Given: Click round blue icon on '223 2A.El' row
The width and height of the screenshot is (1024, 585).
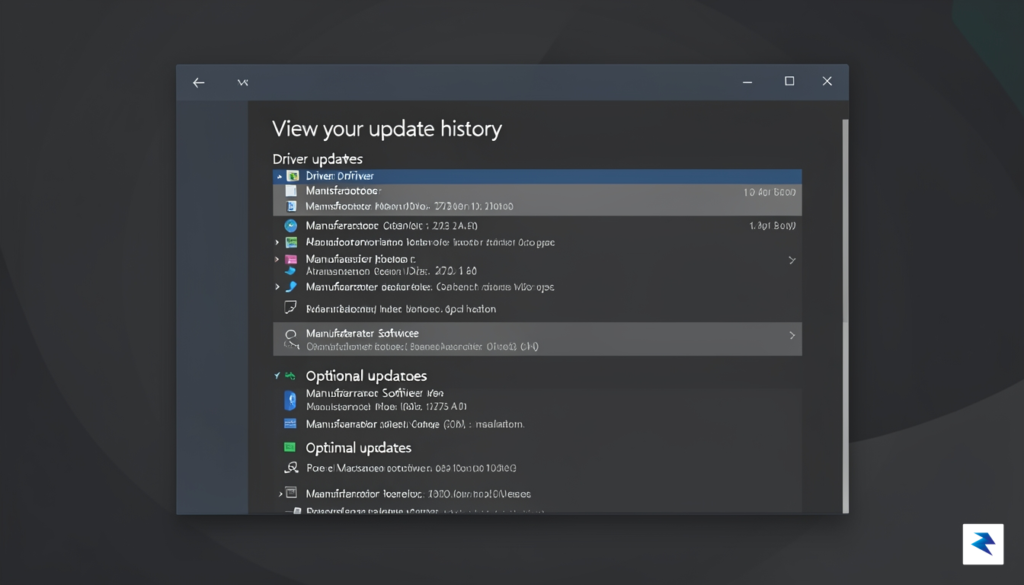Looking at the screenshot, I should tap(291, 225).
